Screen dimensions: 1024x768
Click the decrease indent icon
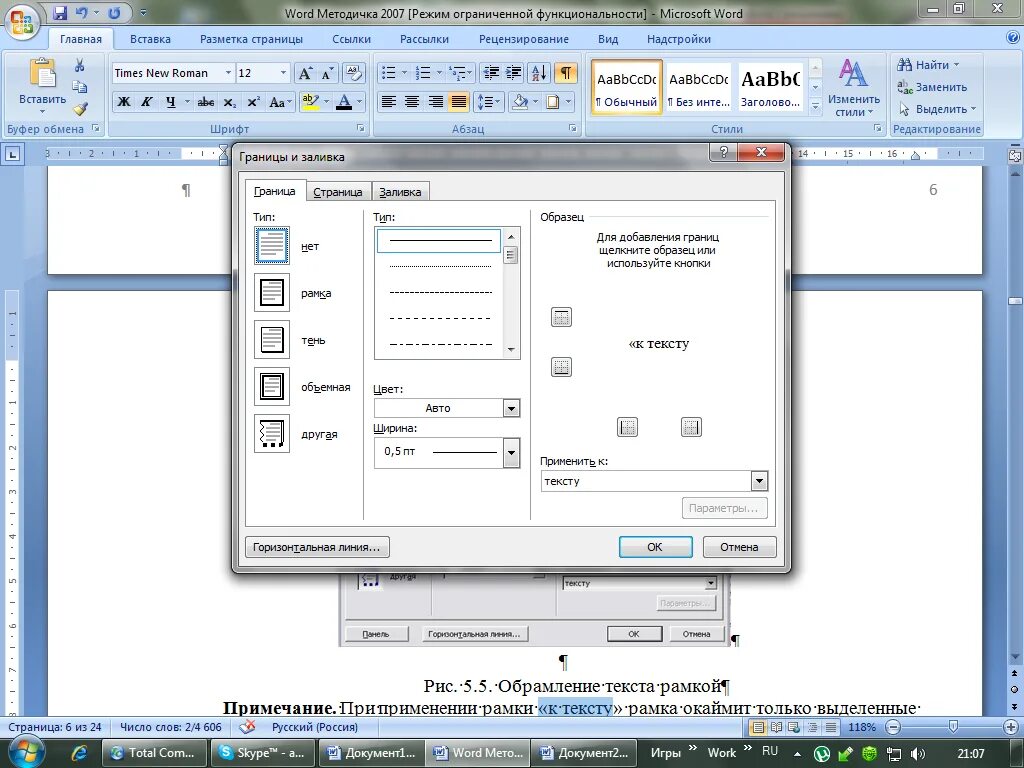(x=491, y=73)
